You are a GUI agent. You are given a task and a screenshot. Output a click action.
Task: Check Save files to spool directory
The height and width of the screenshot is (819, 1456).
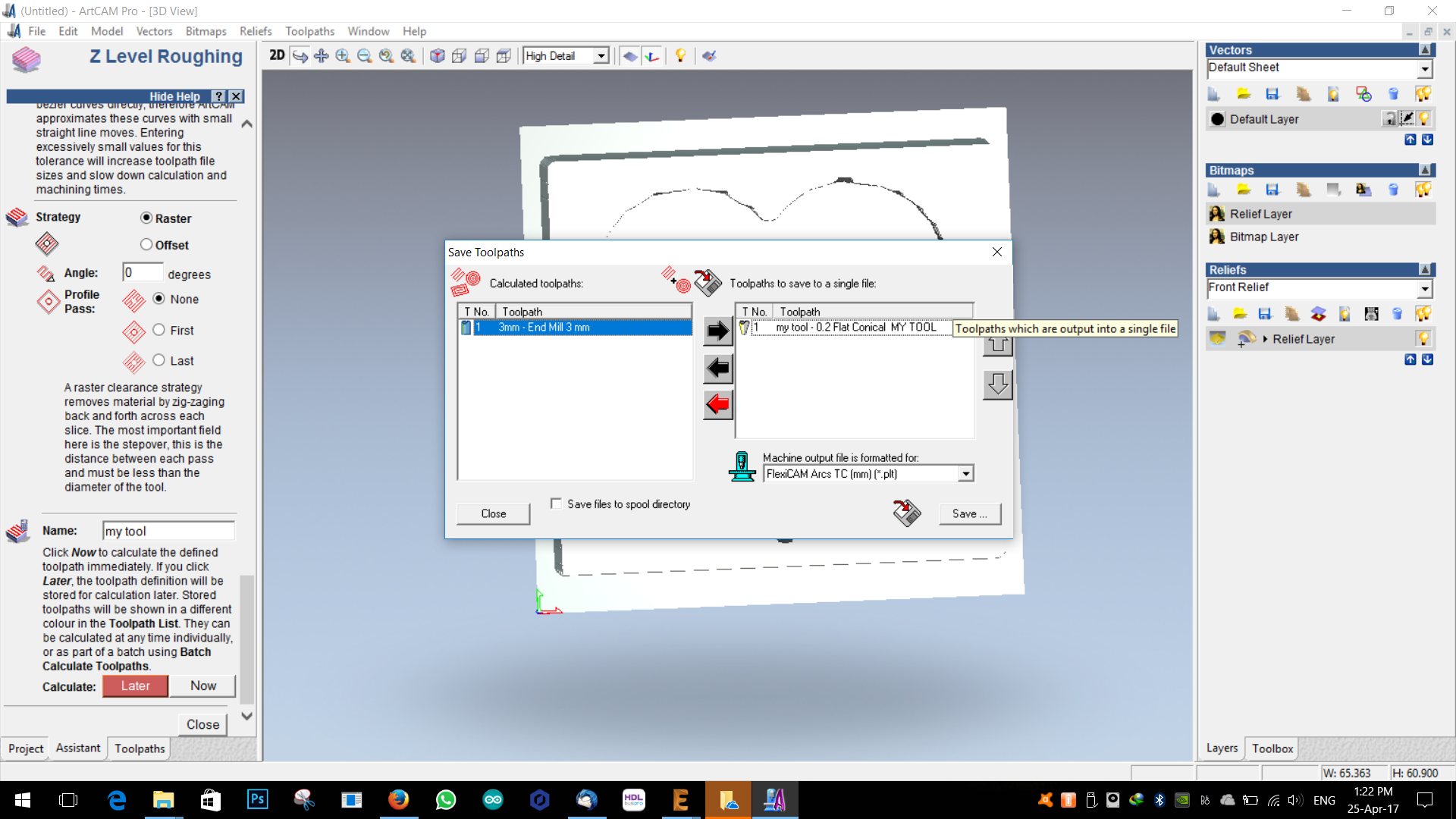coord(556,504)
